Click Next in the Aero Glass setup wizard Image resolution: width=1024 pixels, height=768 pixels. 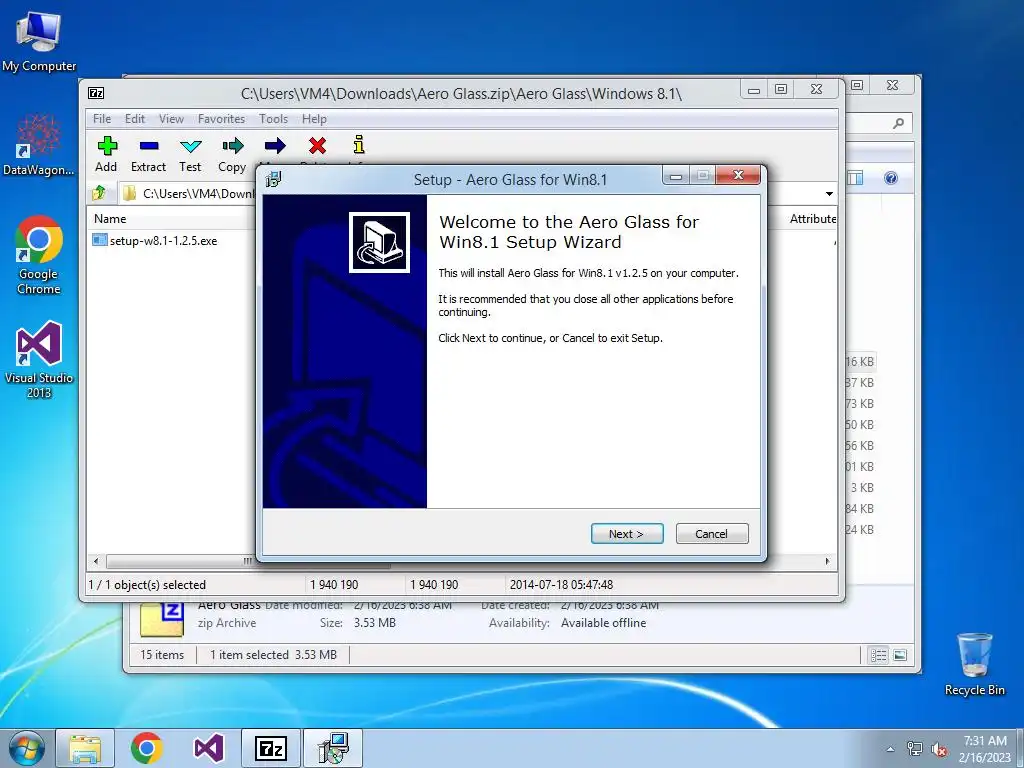[x=627, y=534]
